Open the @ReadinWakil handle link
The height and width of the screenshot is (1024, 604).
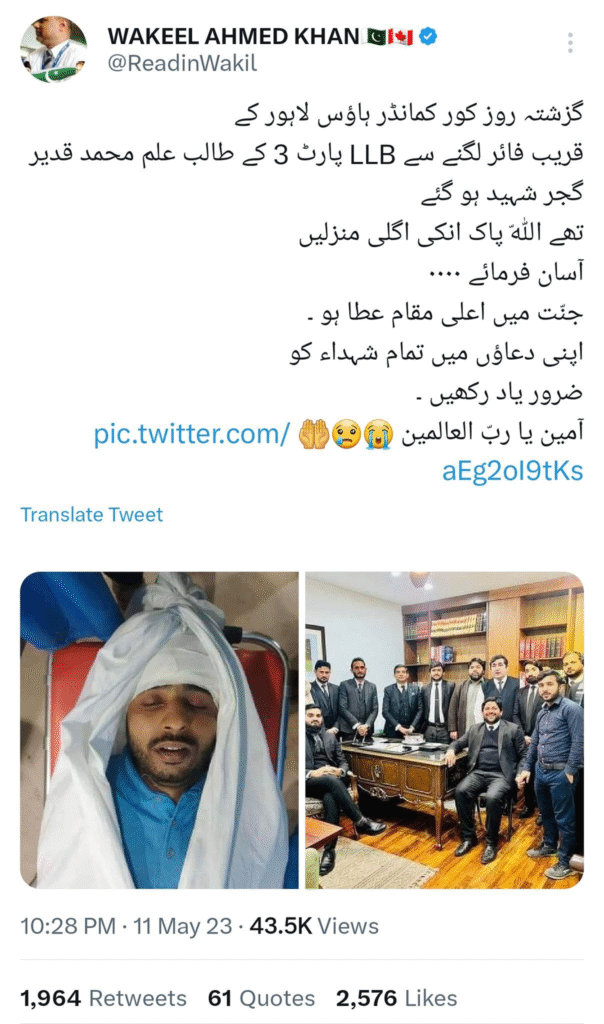[182, 63]
